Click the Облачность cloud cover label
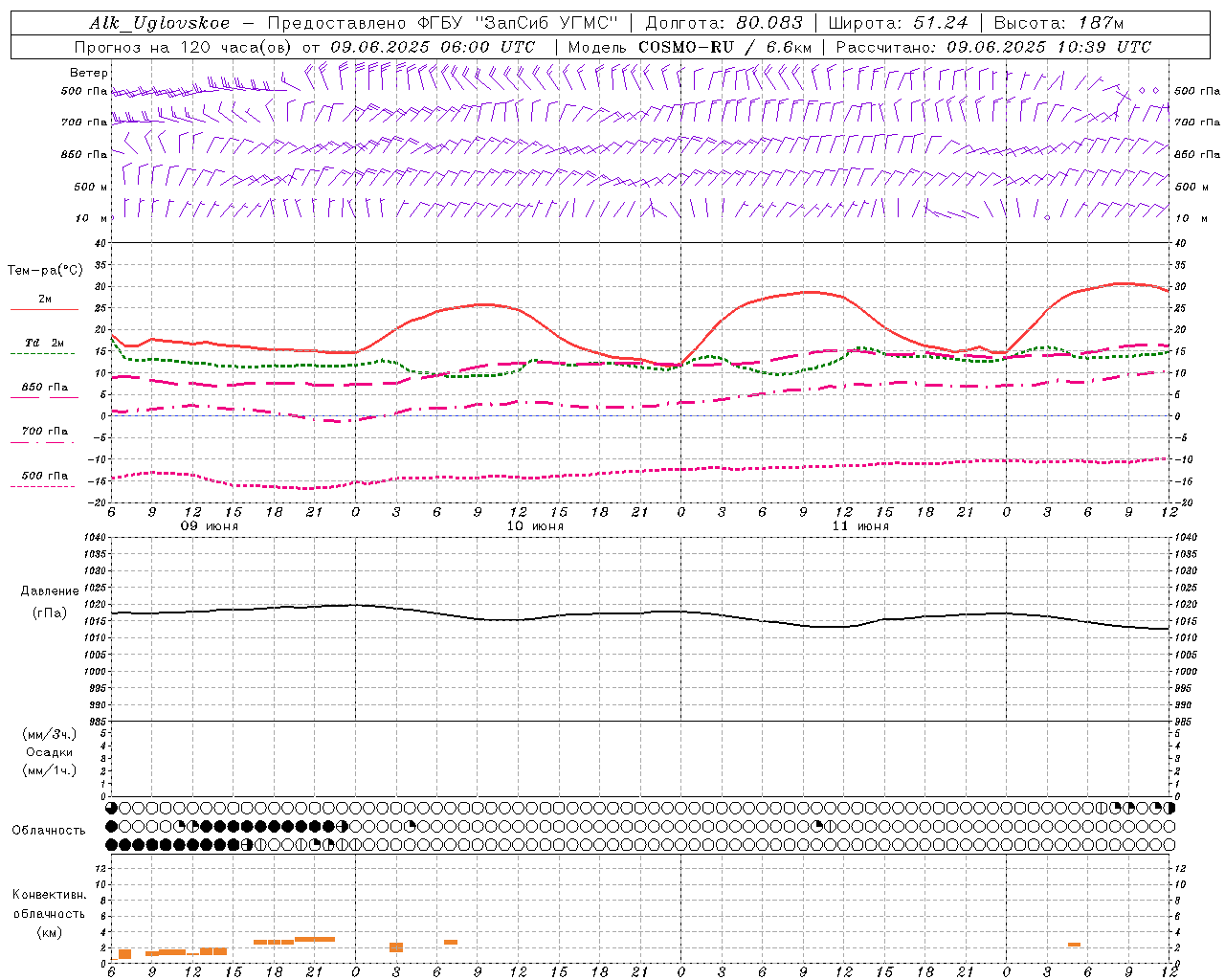Image resolution: width=1225 pixels, height=980 pixels. tap(49, 831)
